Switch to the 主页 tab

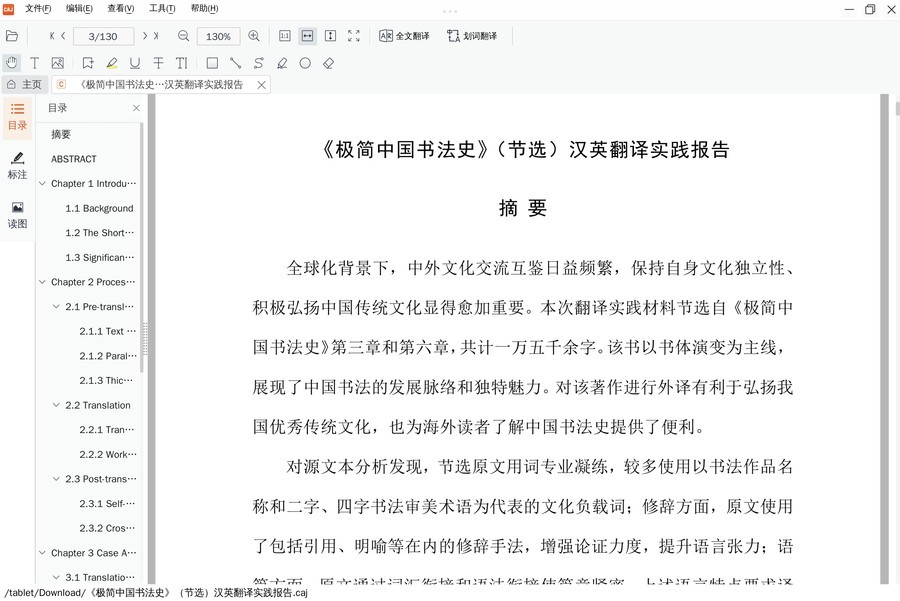click(25, 84)
